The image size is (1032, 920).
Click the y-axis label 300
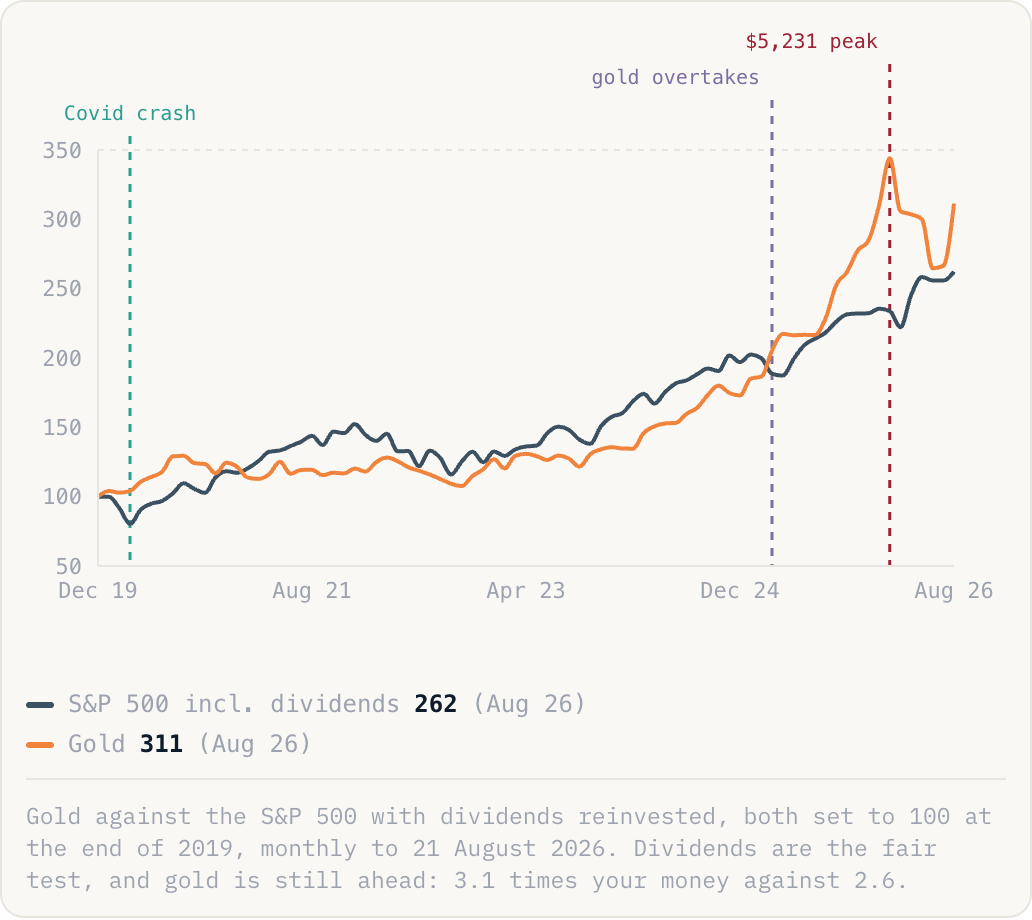click(62, 220)
